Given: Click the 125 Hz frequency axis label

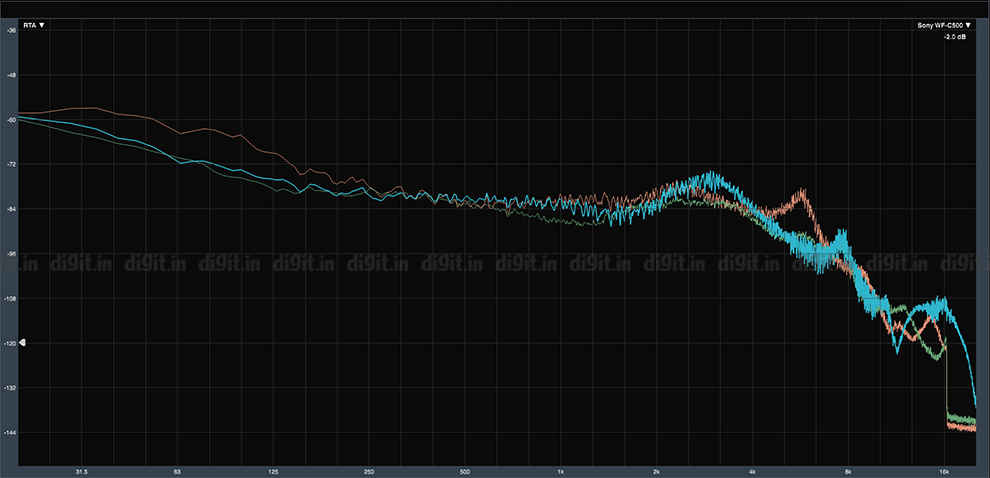Looking at the screenshot, I should point(273,471).
